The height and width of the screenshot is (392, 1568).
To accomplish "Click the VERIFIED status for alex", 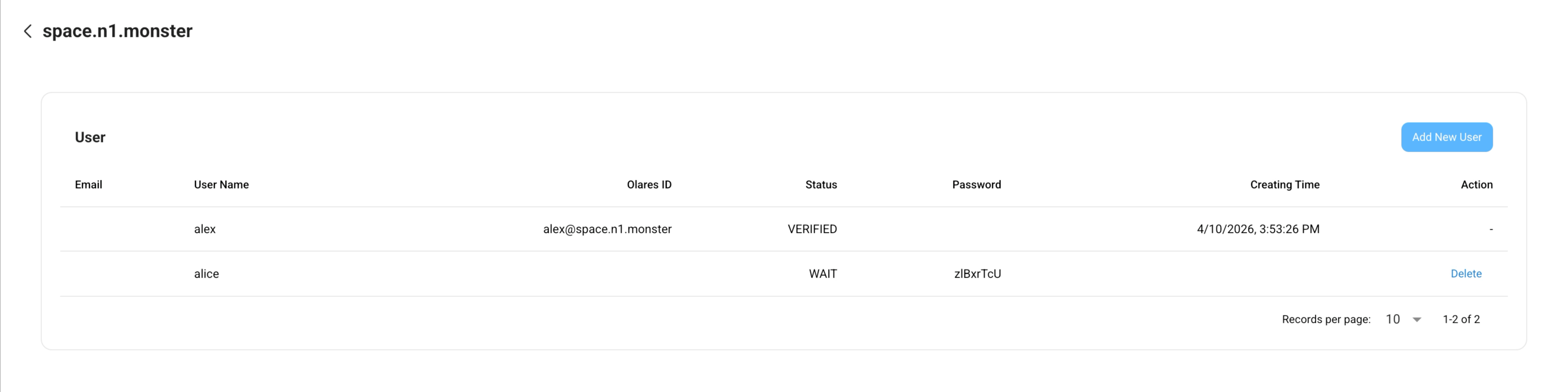I will tap(812, 229).
